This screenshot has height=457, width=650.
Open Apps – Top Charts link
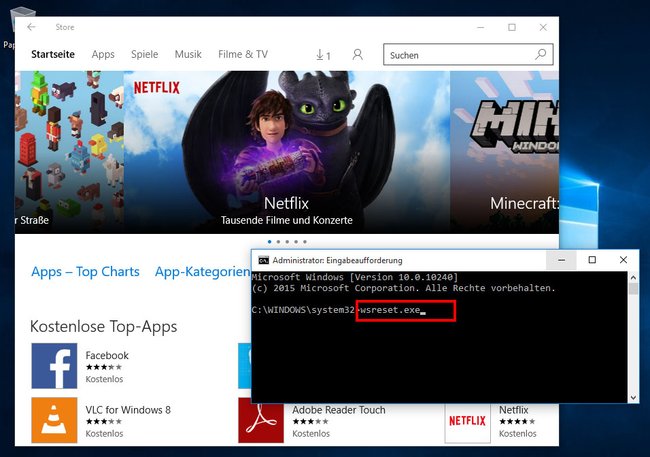click(85, 272)
